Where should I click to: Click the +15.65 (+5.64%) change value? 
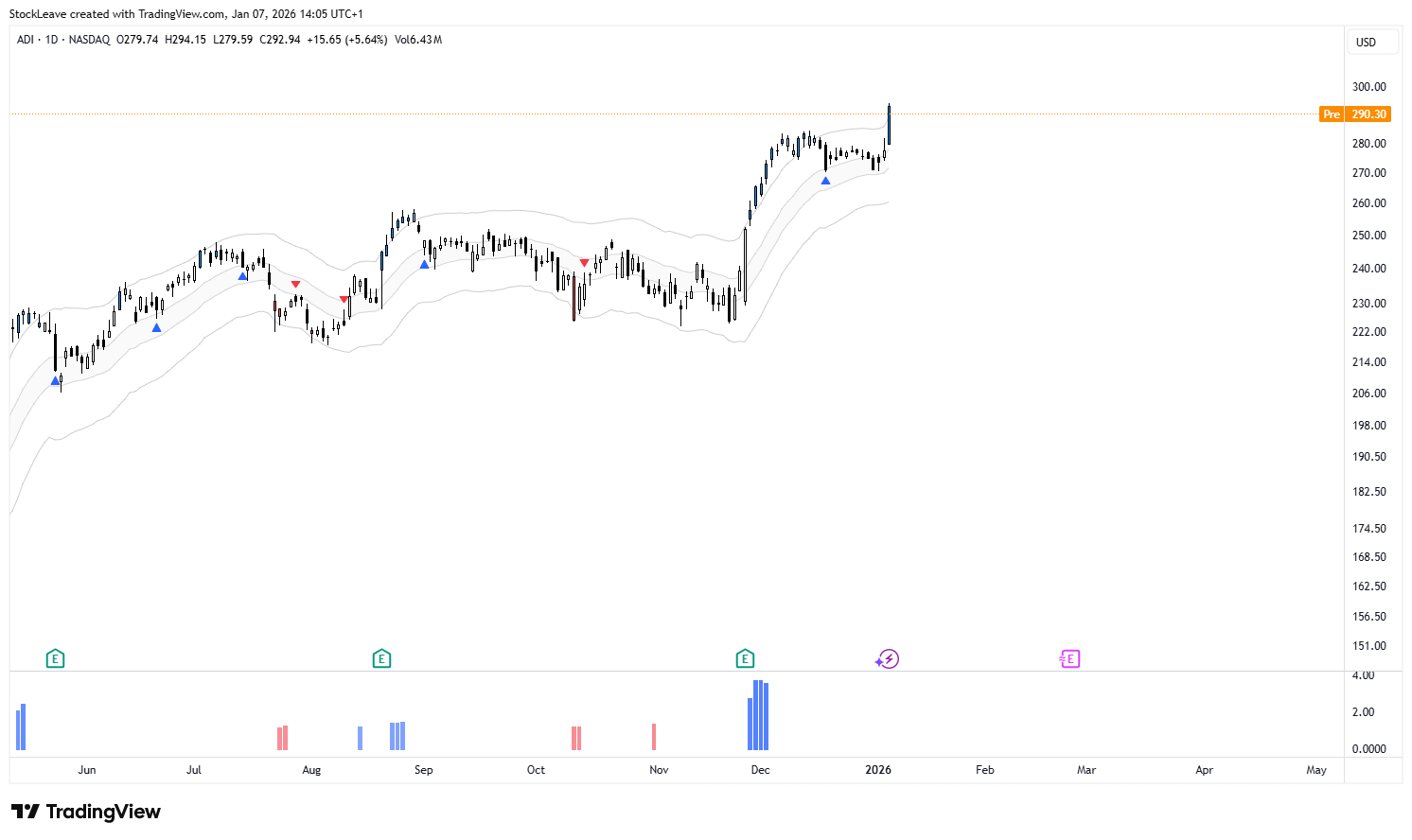tap(347, 40)
